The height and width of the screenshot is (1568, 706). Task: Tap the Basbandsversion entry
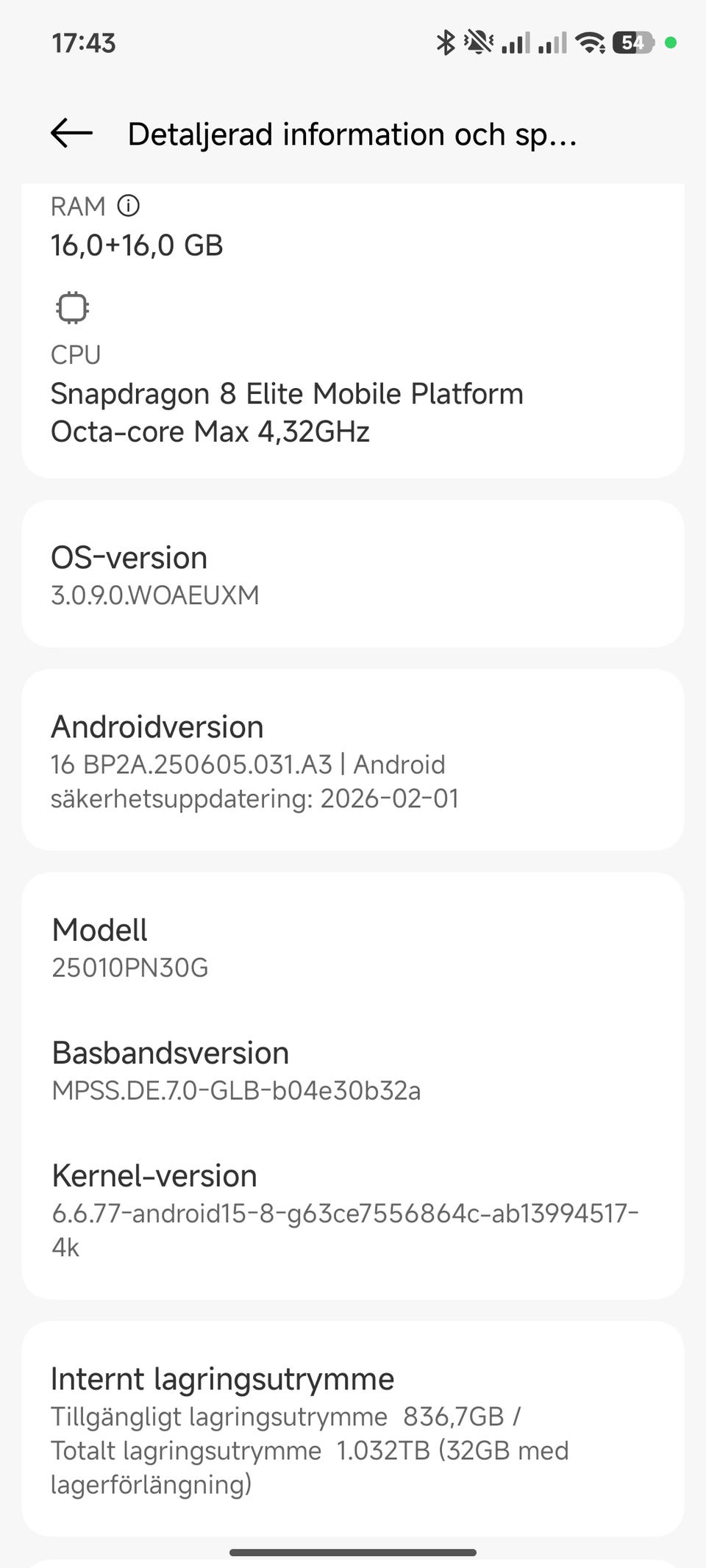pos(353,1070)
